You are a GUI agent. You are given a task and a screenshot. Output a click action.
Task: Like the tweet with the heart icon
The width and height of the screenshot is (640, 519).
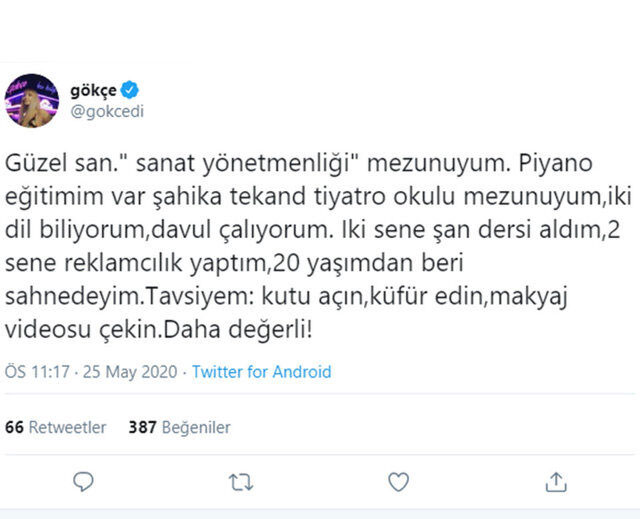pos(398,482)
